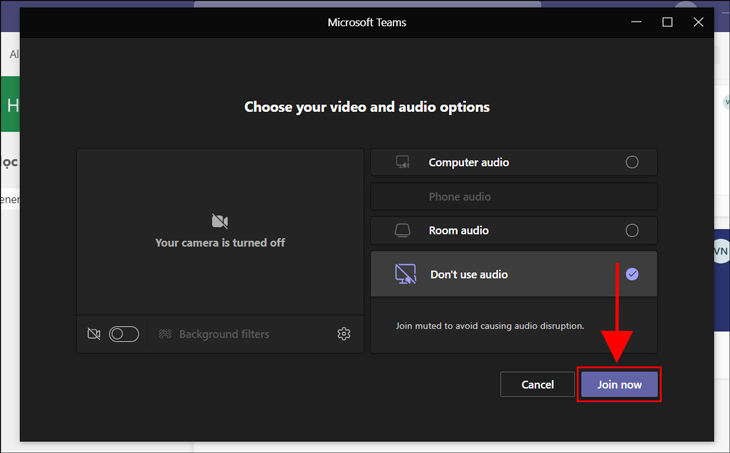
Task: Toggle the camera switch on
Action: [124, 334]
